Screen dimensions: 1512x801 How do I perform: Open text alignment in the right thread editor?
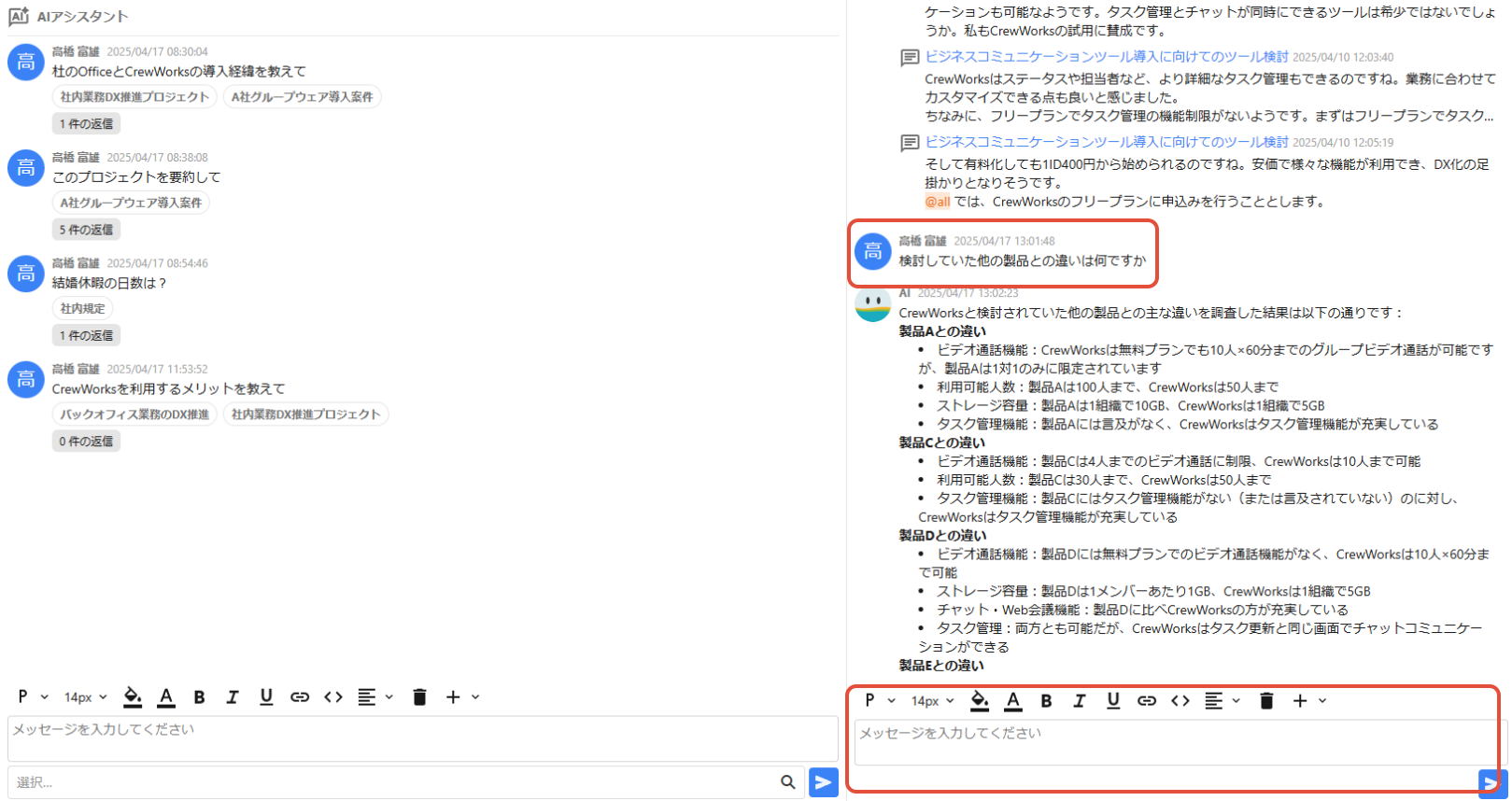coord(1214,701)
